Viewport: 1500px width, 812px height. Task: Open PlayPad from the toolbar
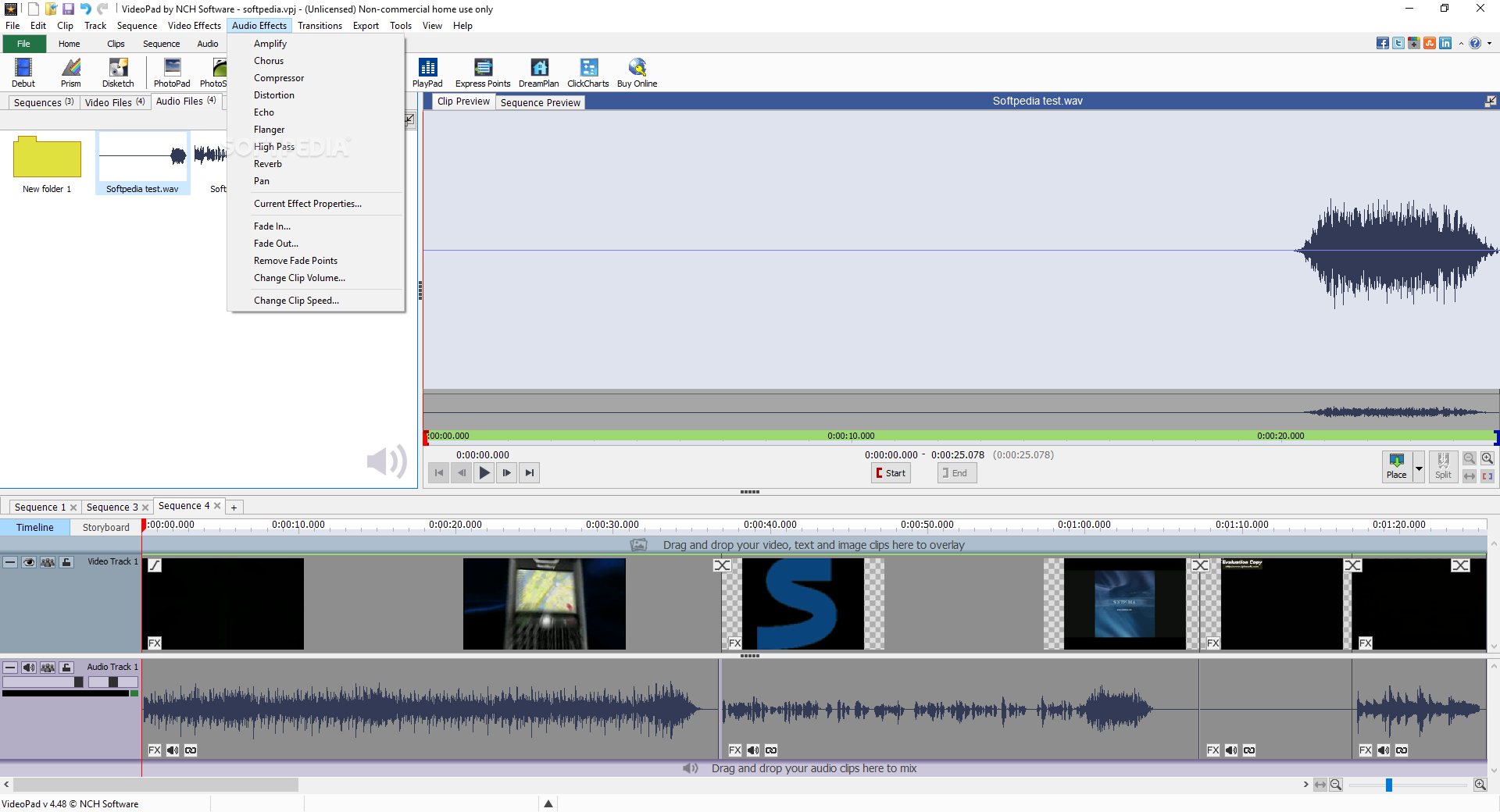click(x=427, y=73)
